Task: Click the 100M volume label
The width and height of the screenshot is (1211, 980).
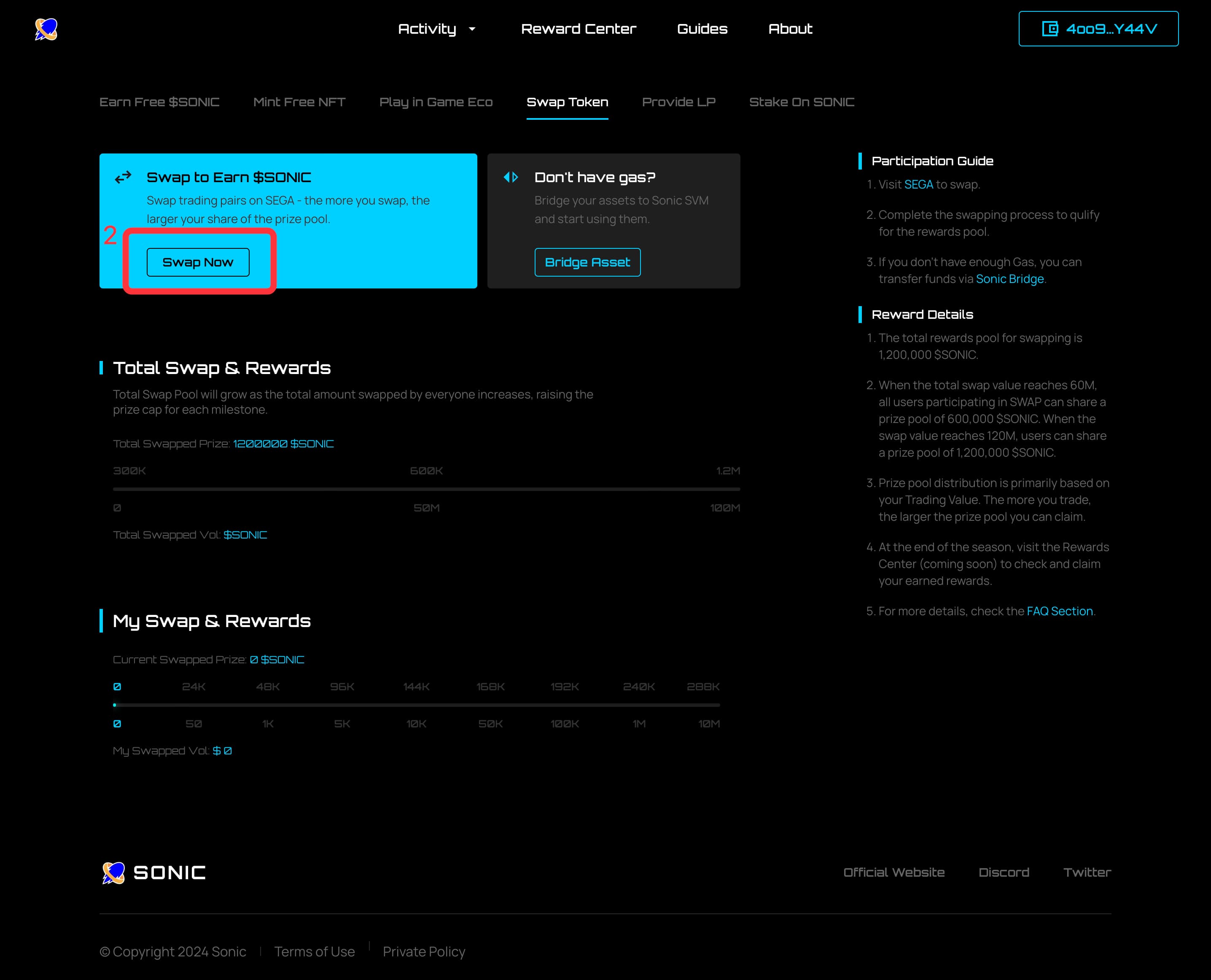Action: pos(725,508)
